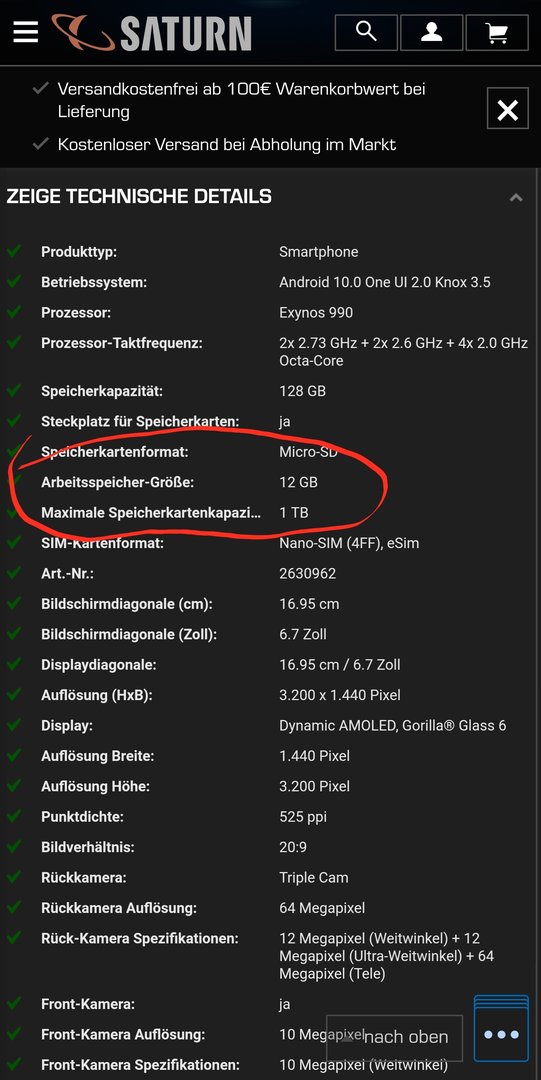Open the hamburger navigation menu
This screenshot has height=1080, width=541.
tap(25, 32)
